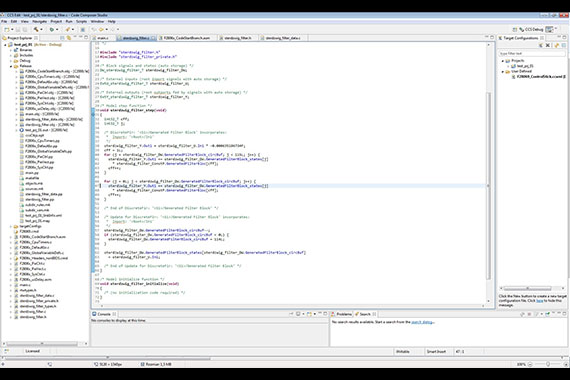Select F2806x_usDelay.asm in Project Explorer
Image resolution: width=570 pixels, height=380 pixels.
36,280
